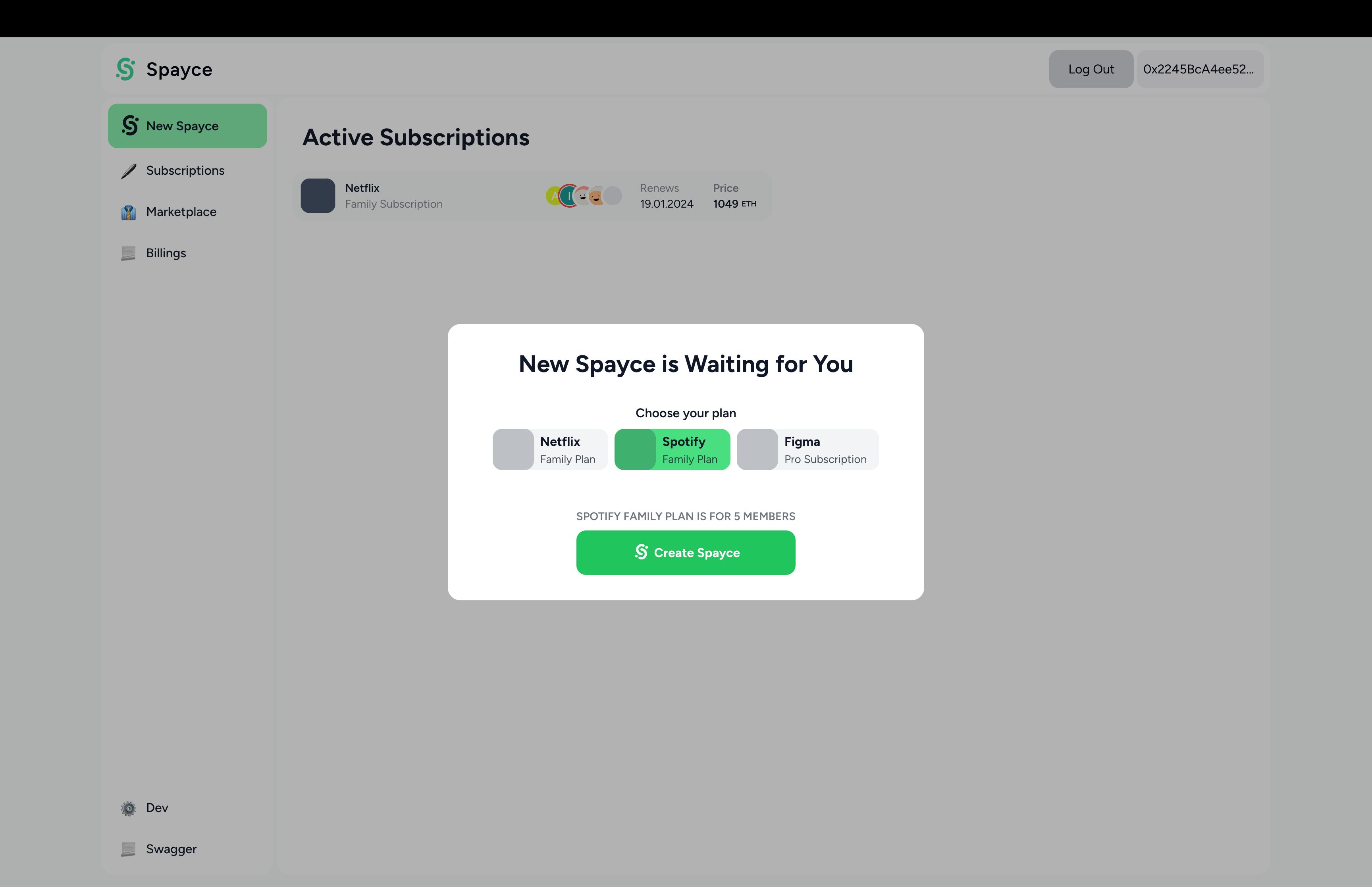Click the Active Subscriptions heading

pyautogui.click(x=416, y=138)
